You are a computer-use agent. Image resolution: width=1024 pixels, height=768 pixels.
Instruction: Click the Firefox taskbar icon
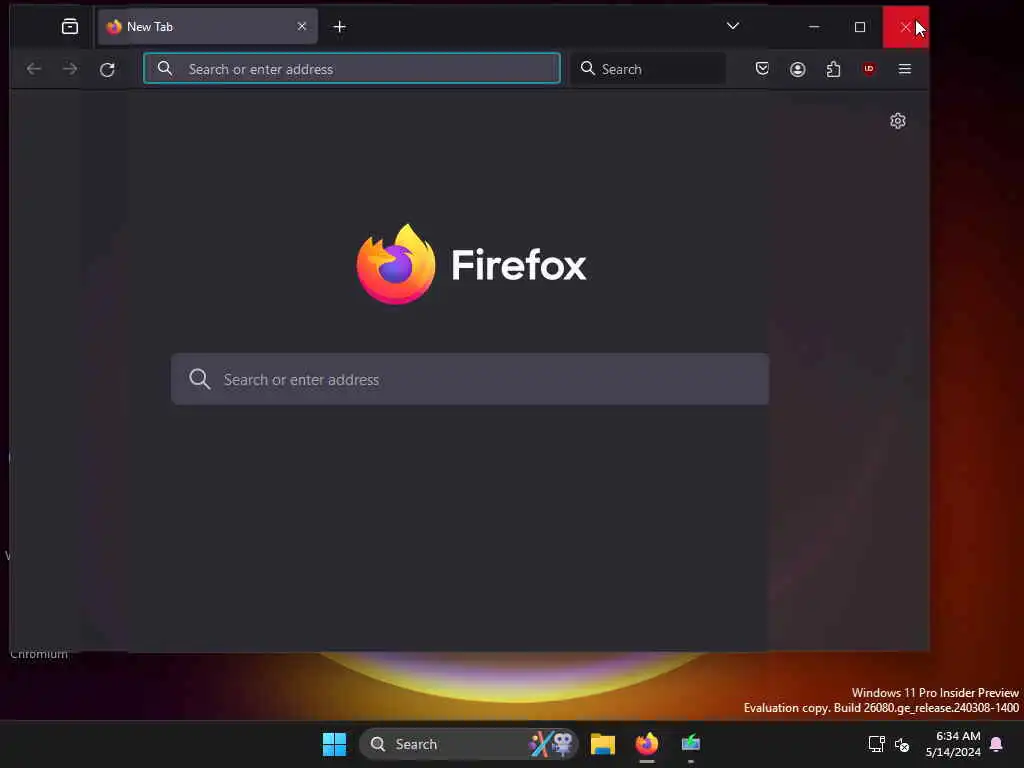point(647,744)
